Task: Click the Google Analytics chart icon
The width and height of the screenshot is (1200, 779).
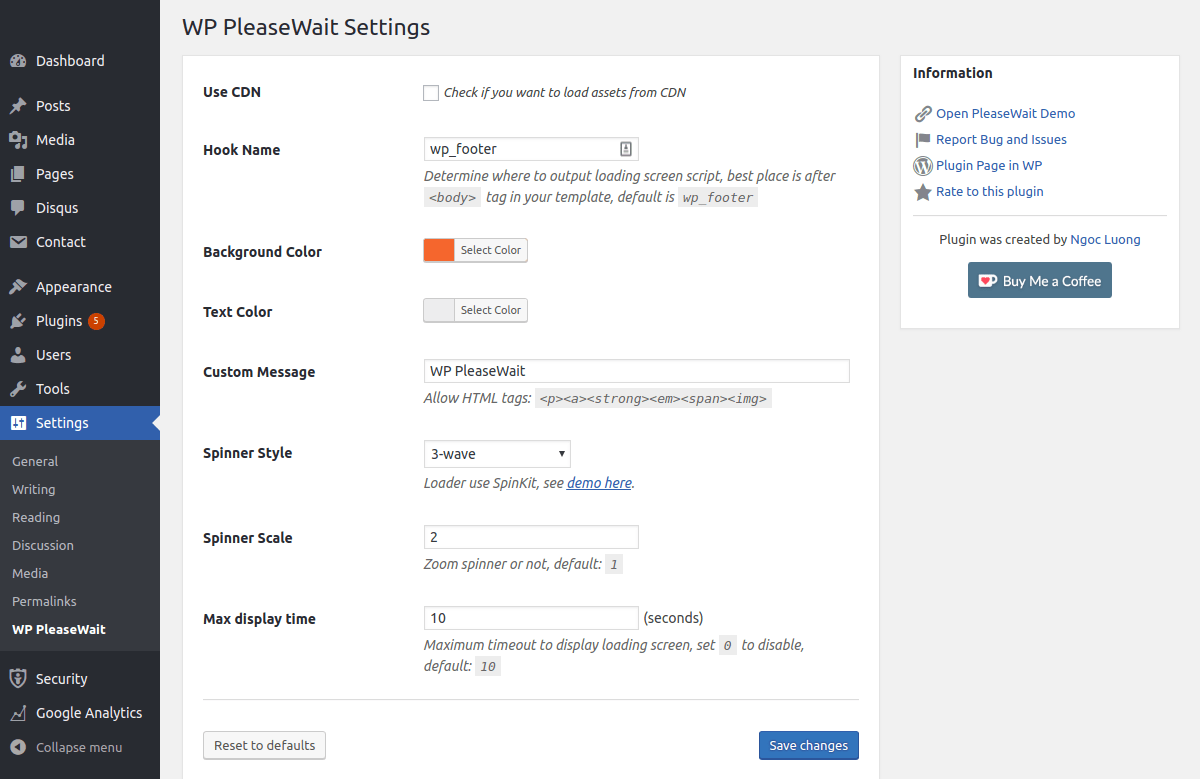Action: 18,713
